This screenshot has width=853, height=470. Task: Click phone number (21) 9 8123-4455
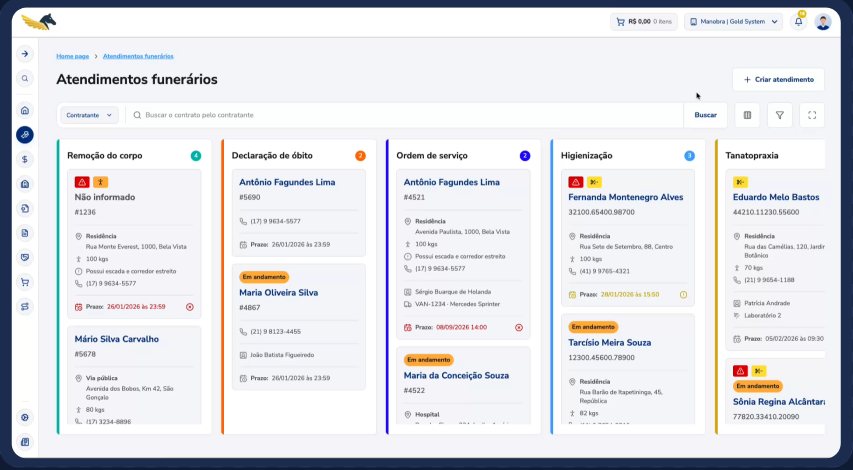click(x=275, y=332)
